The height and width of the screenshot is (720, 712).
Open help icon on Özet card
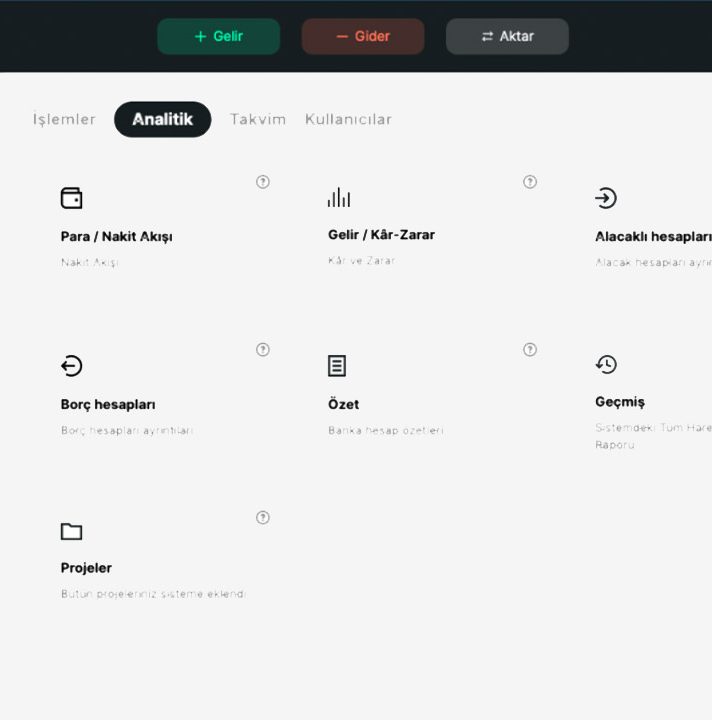(530, 349)
